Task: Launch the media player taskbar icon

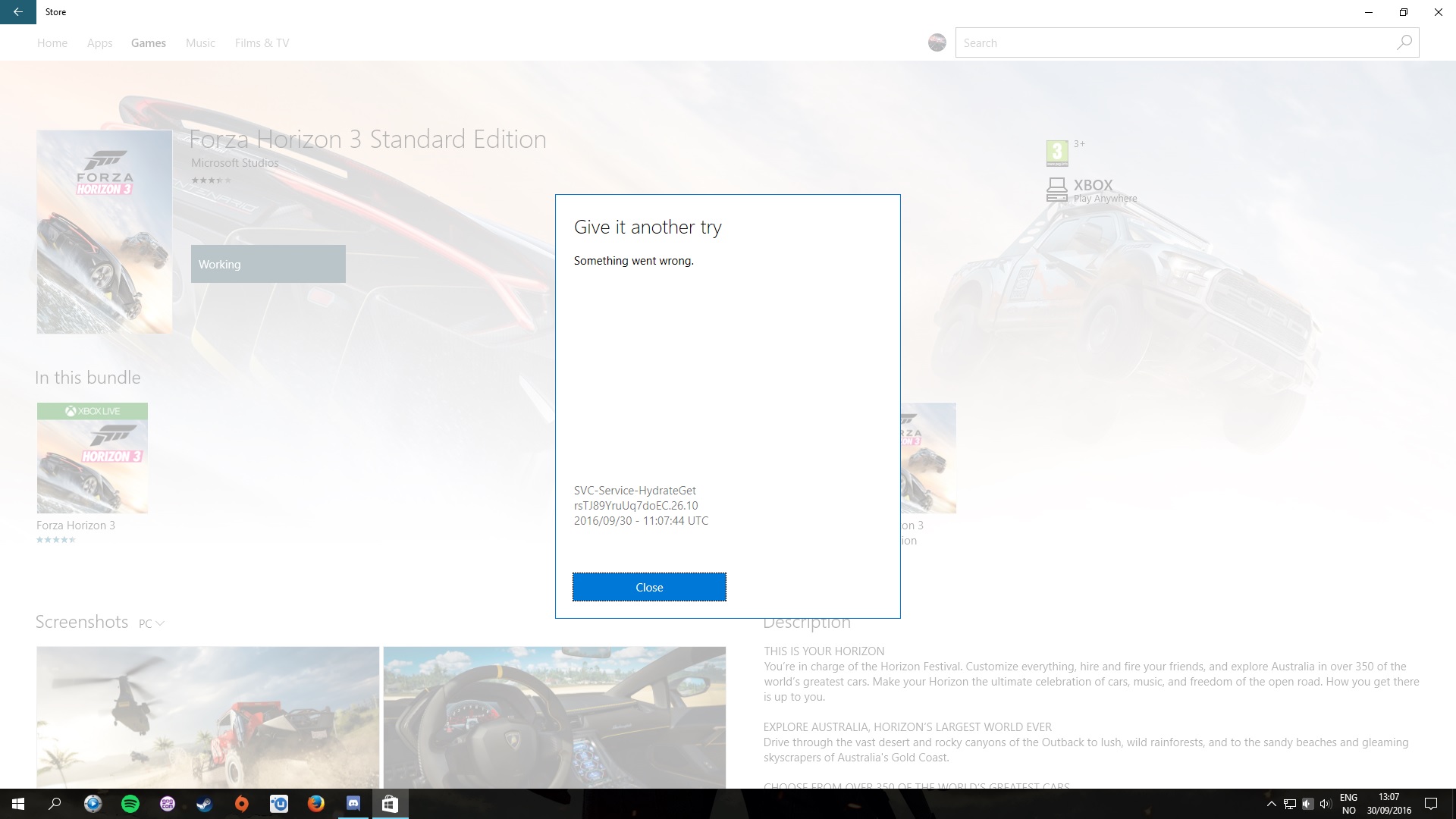Action: [93, 804]
